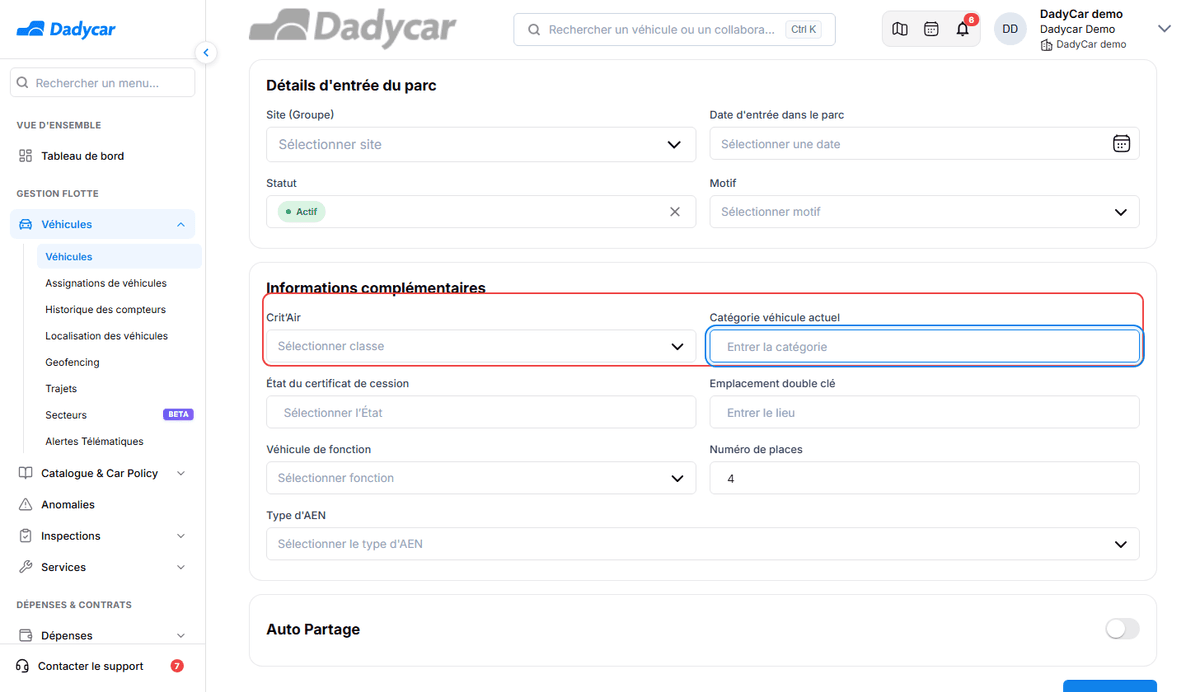Click the Dadycar logo in sidebar

tap(66, 29)
